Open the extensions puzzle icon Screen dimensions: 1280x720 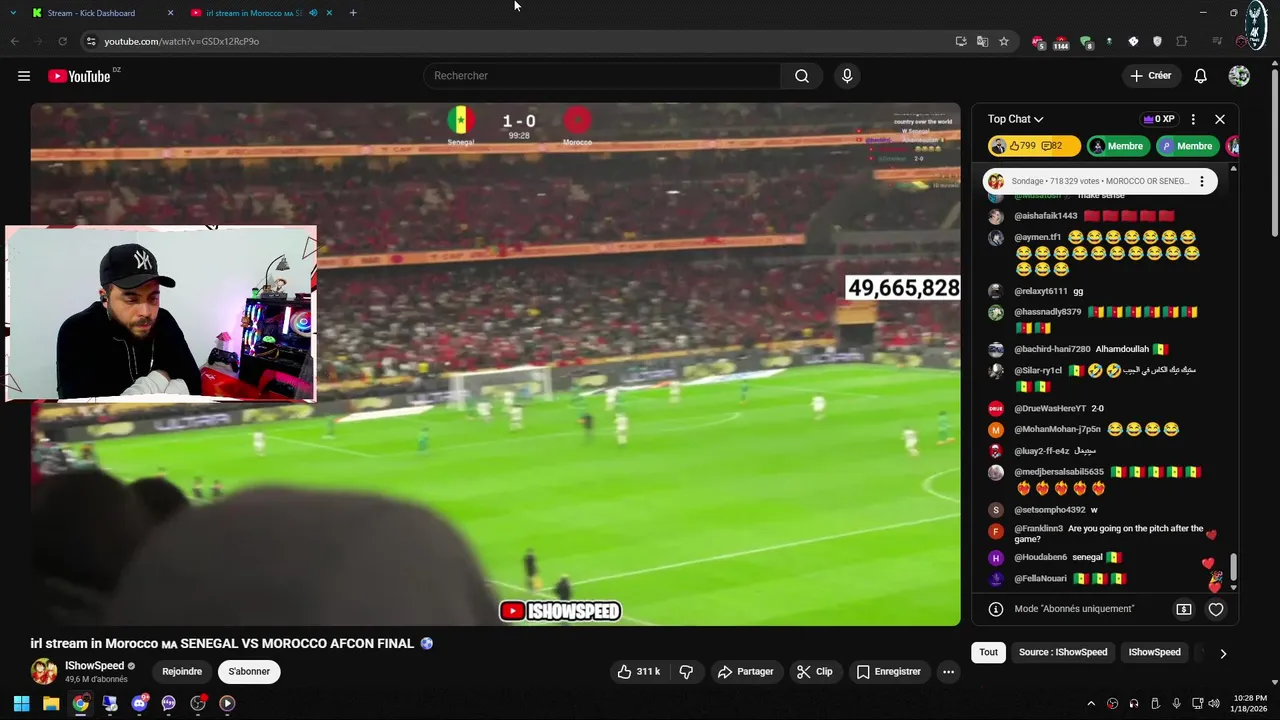(x=1182, y=41)
